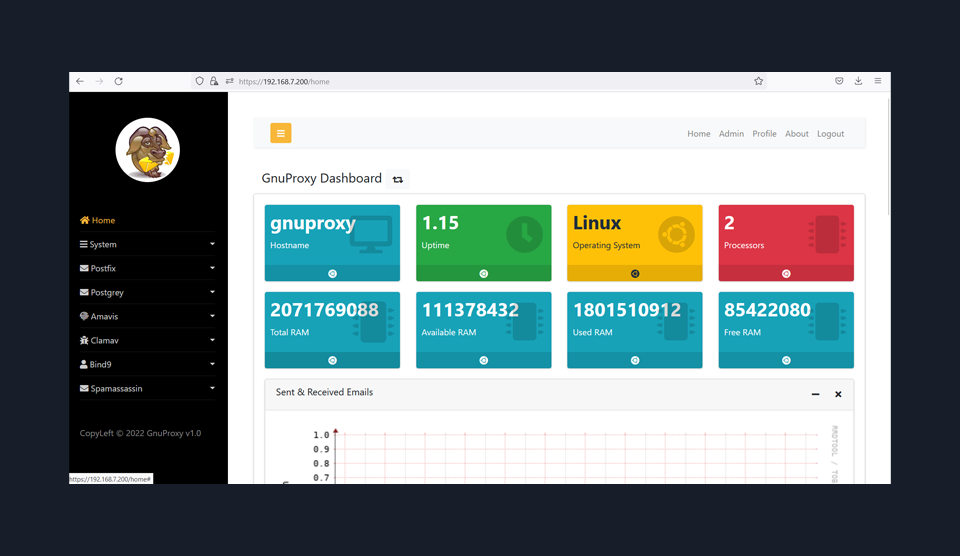This screenshot has width=960, height=556.
Task: Click the dashboard refresh arrows icon
Action: [398, 179]
